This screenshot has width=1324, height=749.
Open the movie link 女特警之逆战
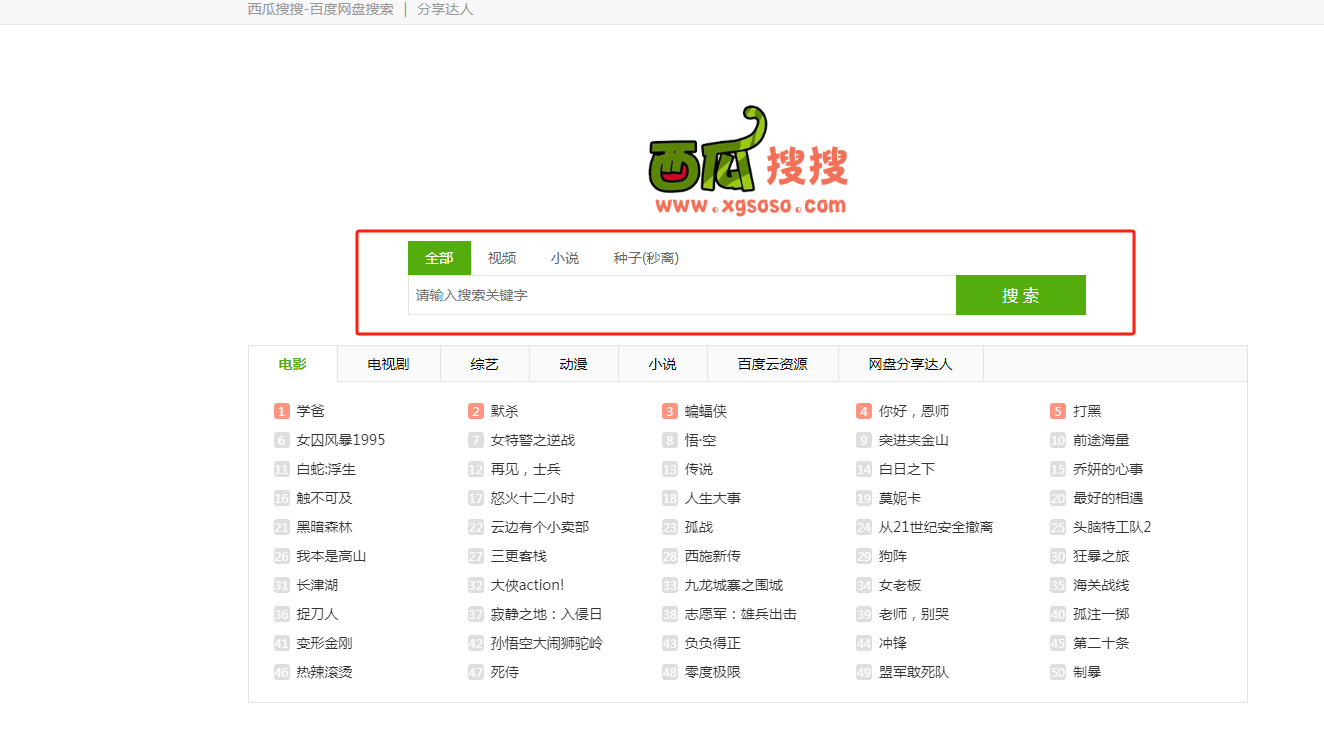pyautogui.click(x=533, y=440)
